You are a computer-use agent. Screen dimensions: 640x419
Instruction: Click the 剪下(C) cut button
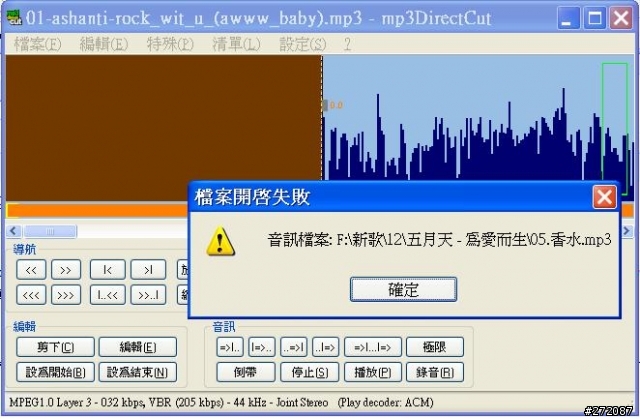pyautogui.click(x=56, y=347)
